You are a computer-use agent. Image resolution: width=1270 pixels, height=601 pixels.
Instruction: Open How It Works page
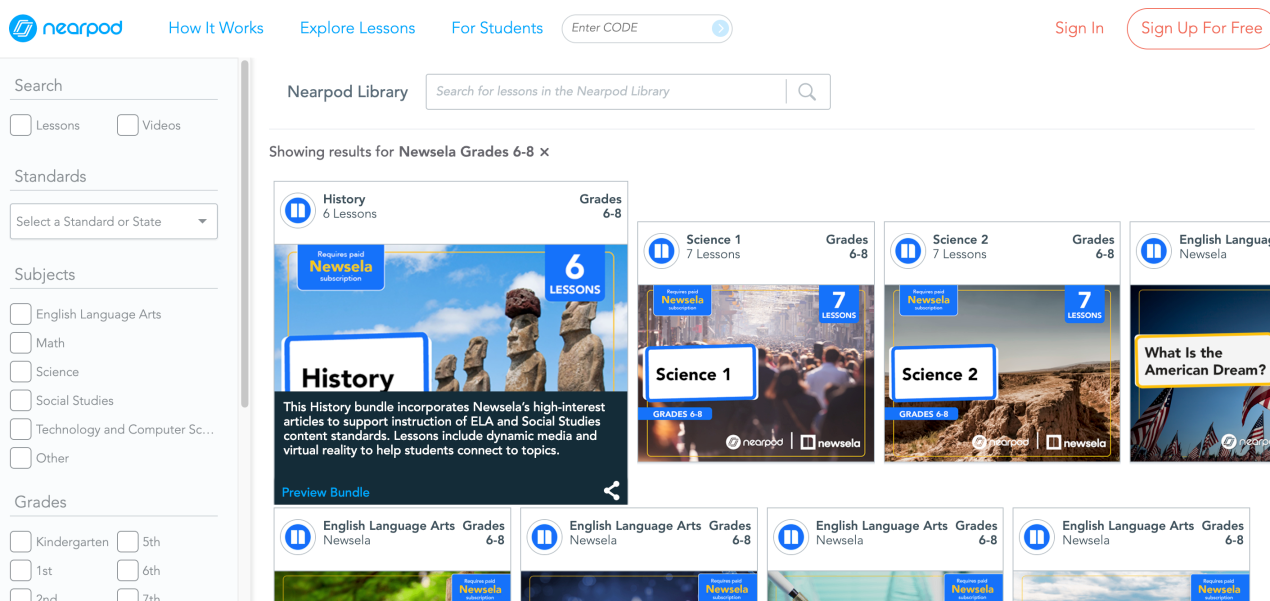pos(216,28)
